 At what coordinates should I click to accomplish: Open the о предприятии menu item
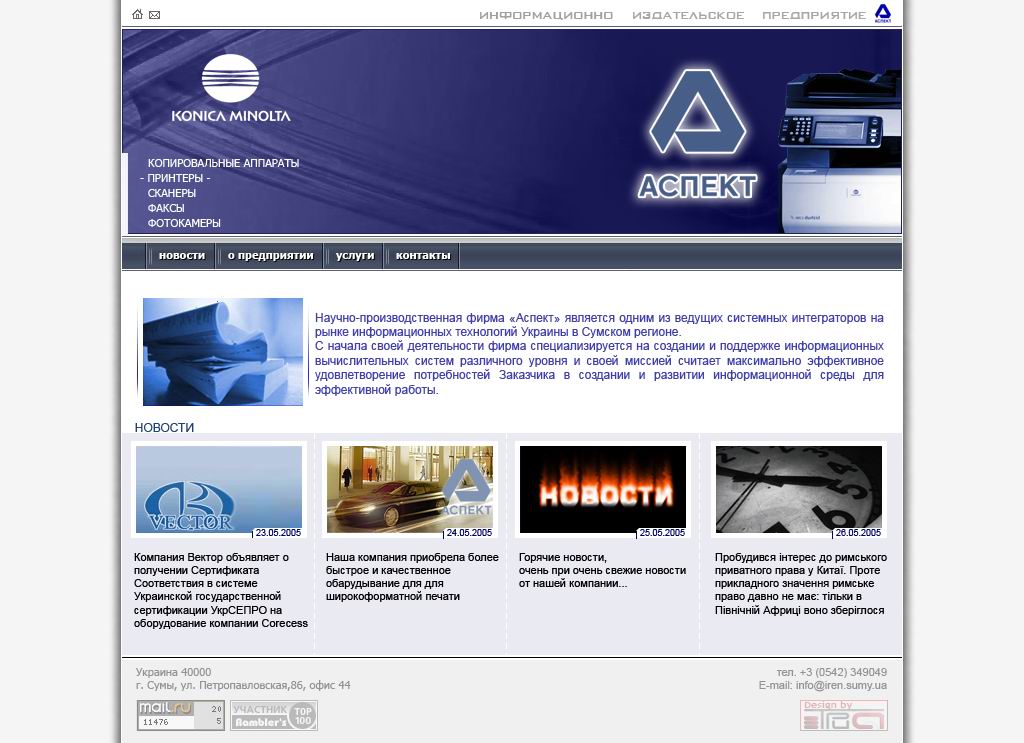coord(270,255)
